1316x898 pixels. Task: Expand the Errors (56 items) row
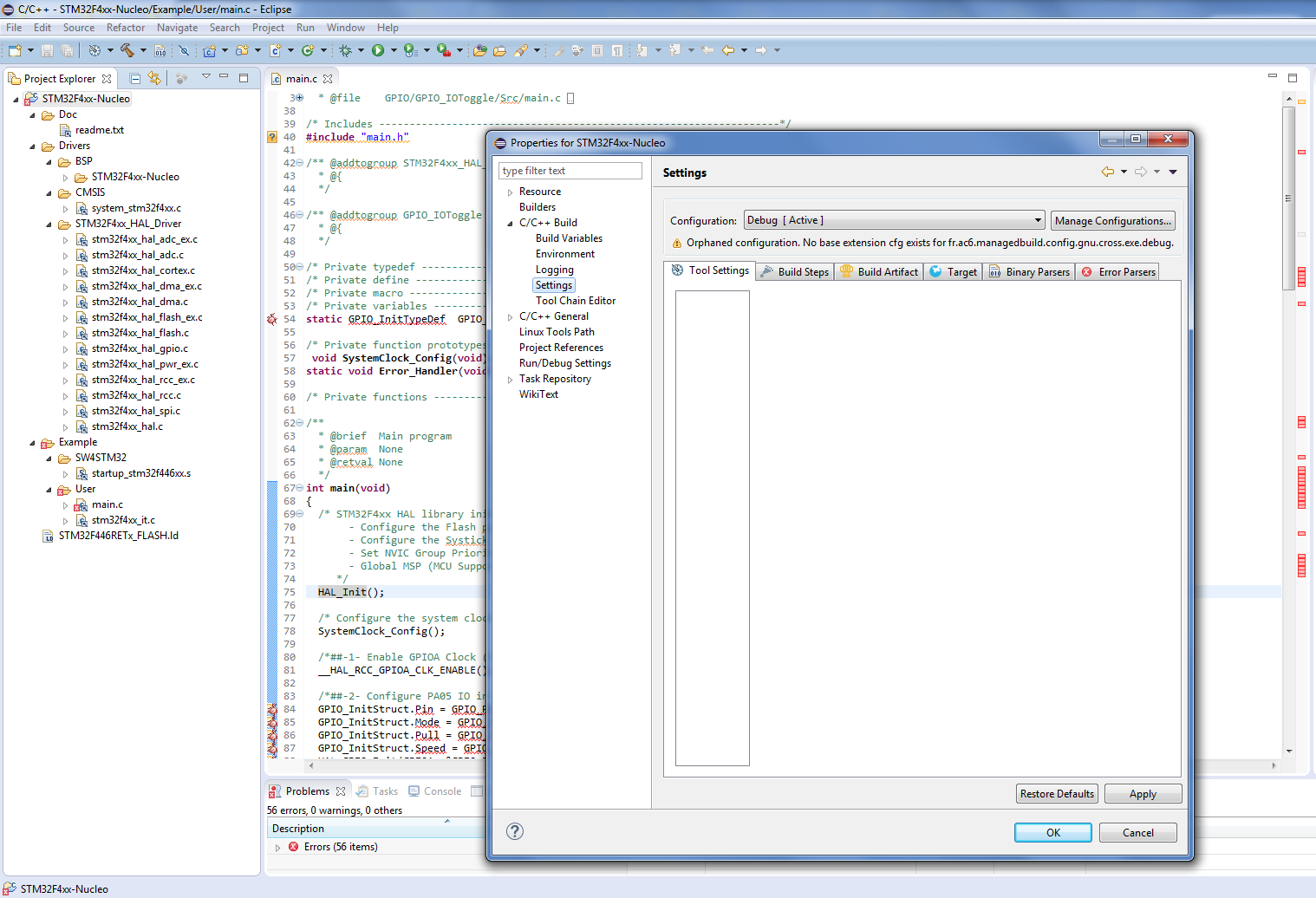point(277,848)
